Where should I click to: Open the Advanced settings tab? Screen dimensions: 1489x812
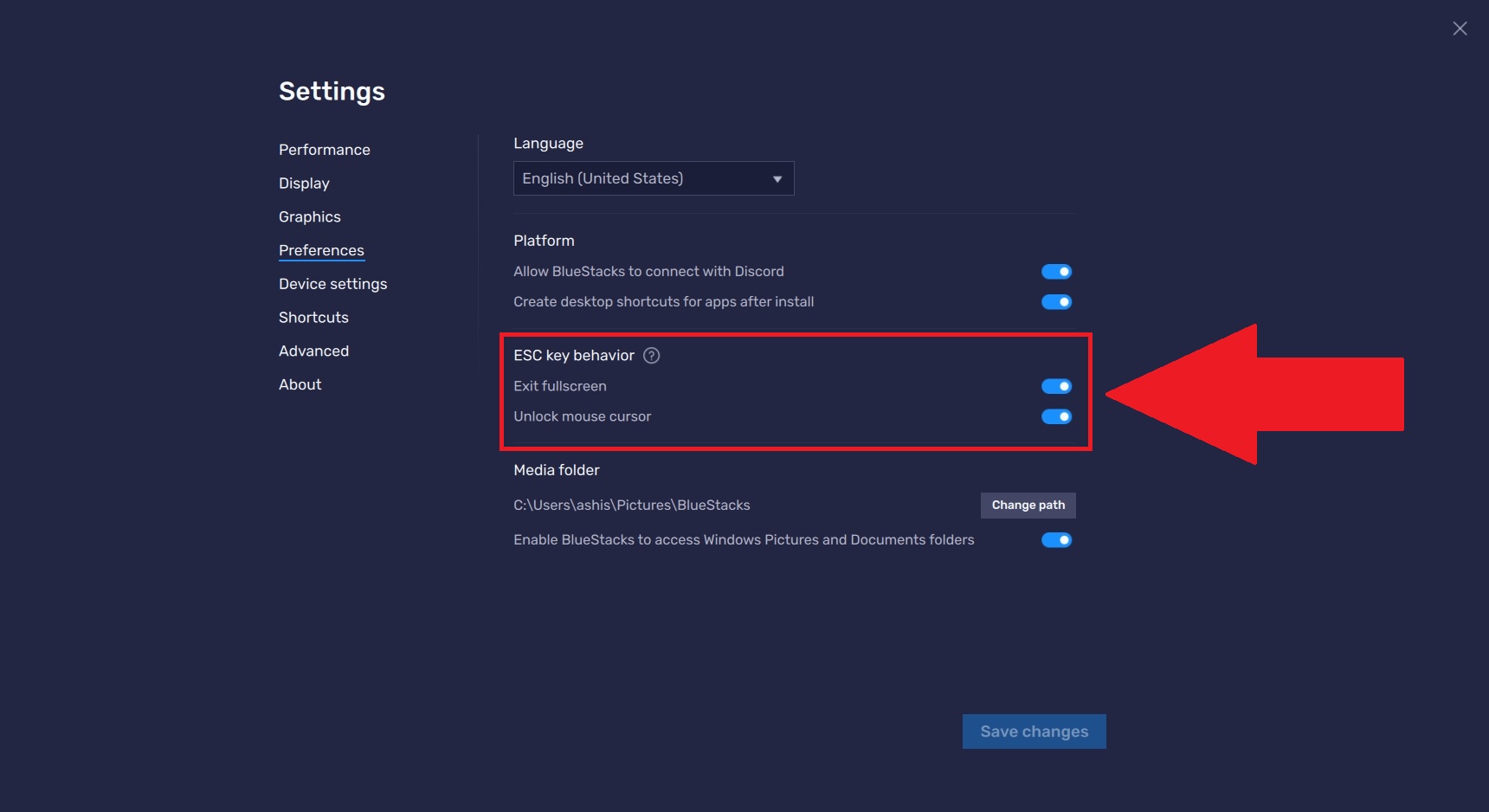tap(313, 351)
